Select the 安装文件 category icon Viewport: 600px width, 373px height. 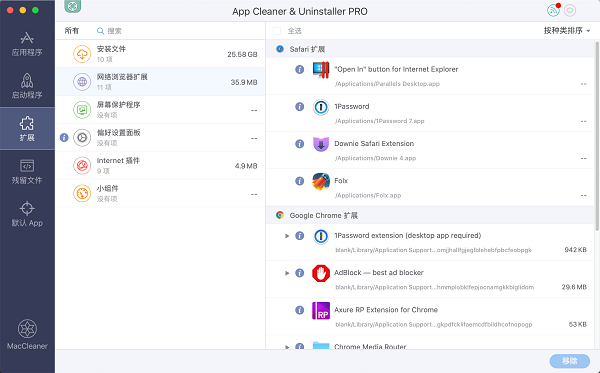82,54
